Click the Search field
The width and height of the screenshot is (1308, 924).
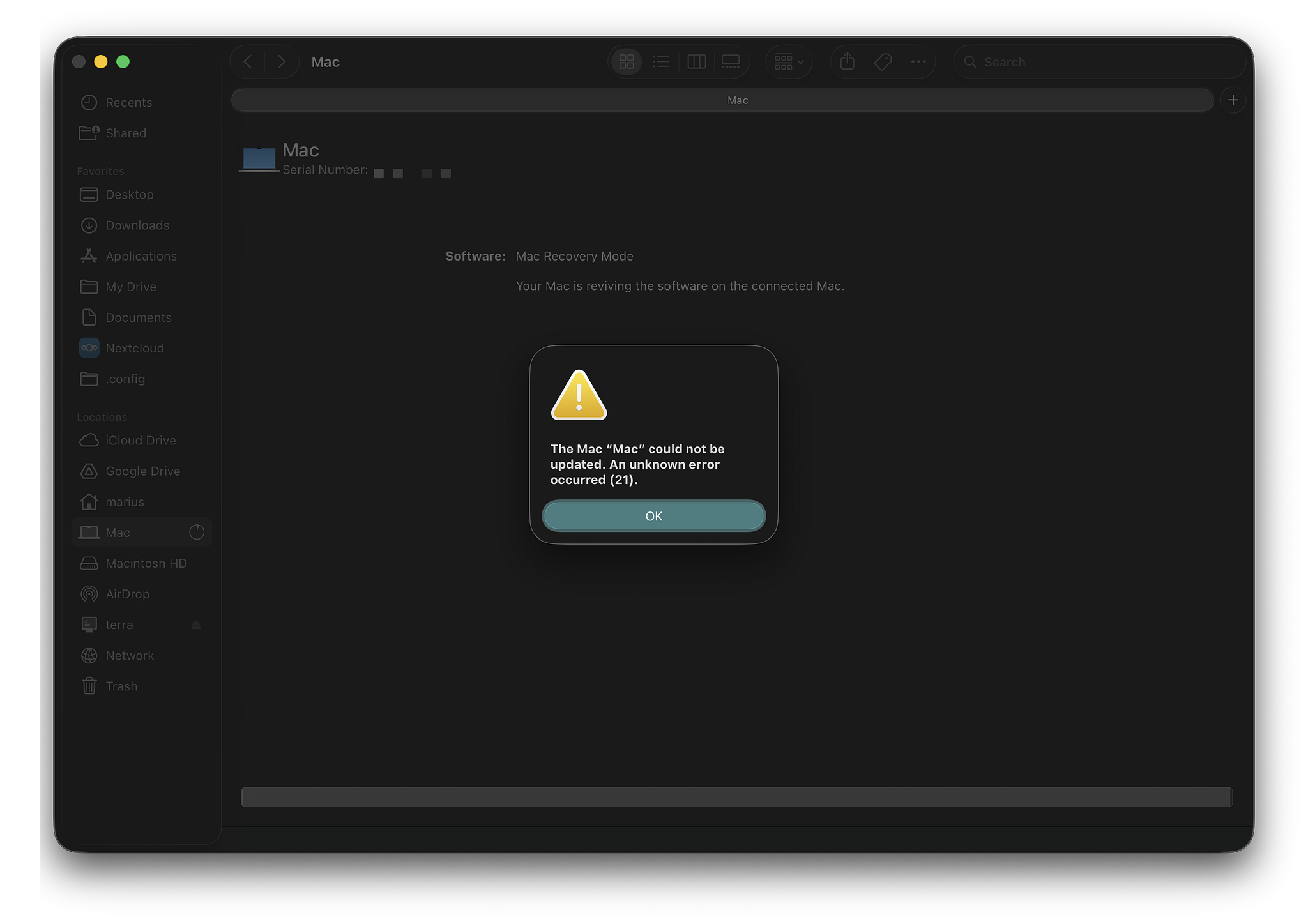point(1099,62)
